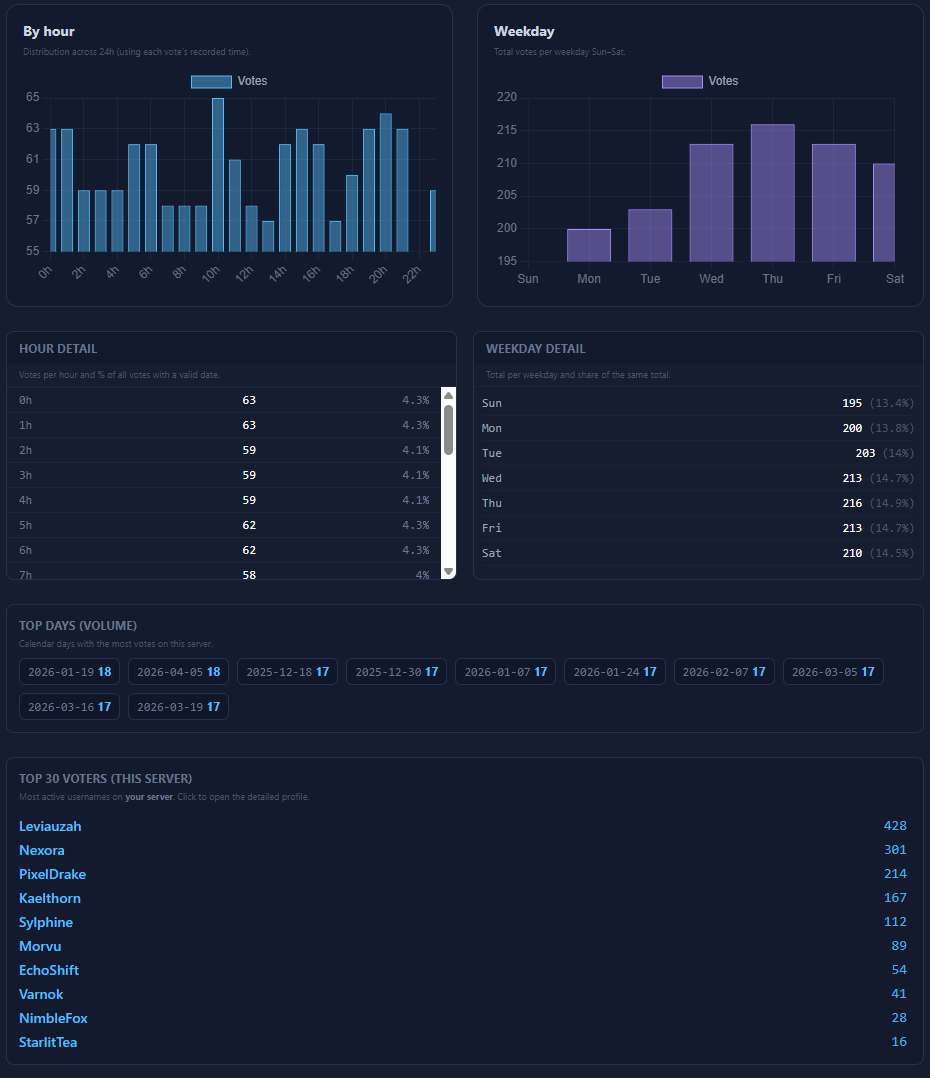The width and height of the screenshot is (930, 1078).
Task: Select the Sylphine username link
Action: (46, 922)
